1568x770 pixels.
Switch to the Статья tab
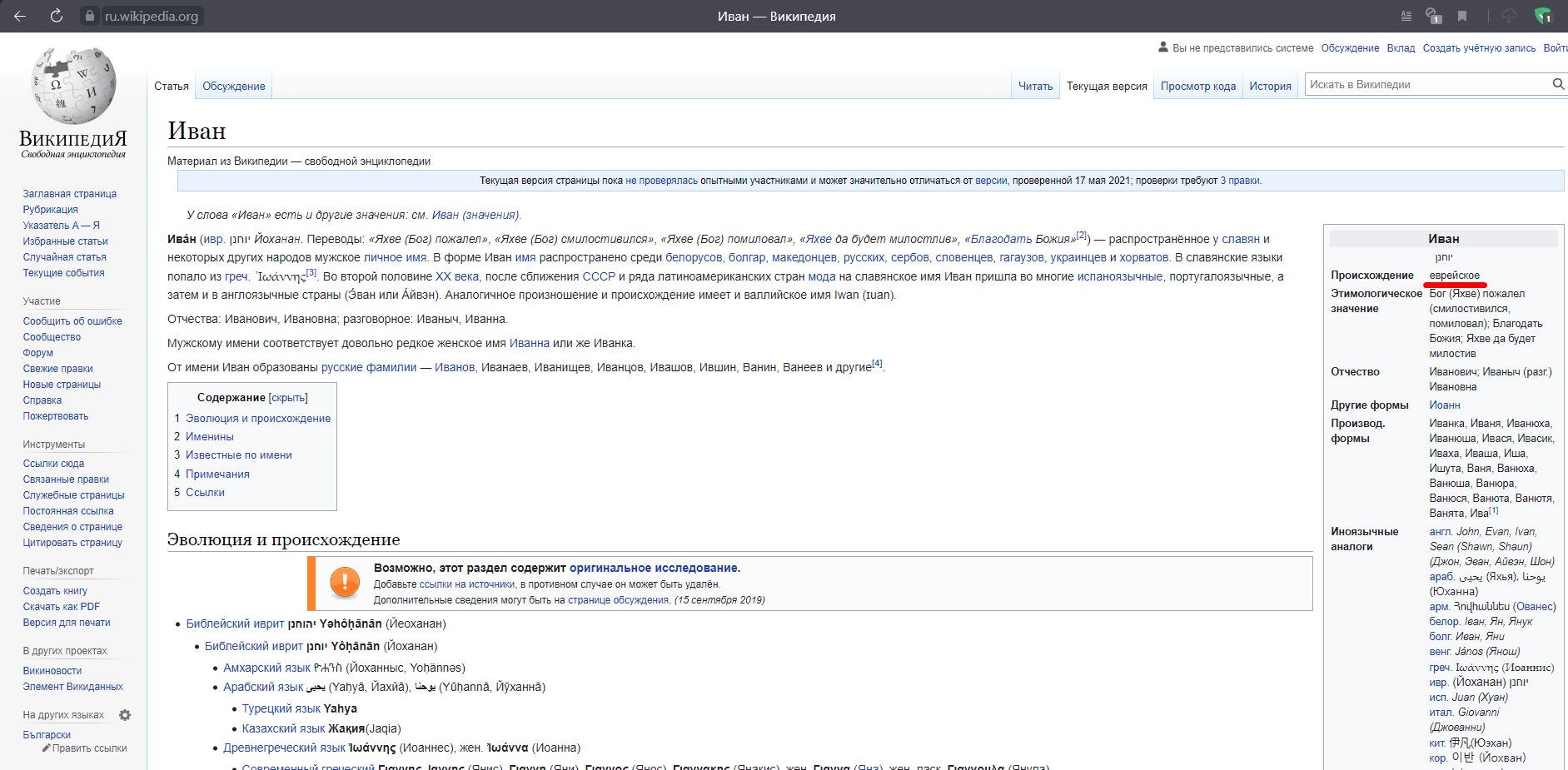(172, 86)
